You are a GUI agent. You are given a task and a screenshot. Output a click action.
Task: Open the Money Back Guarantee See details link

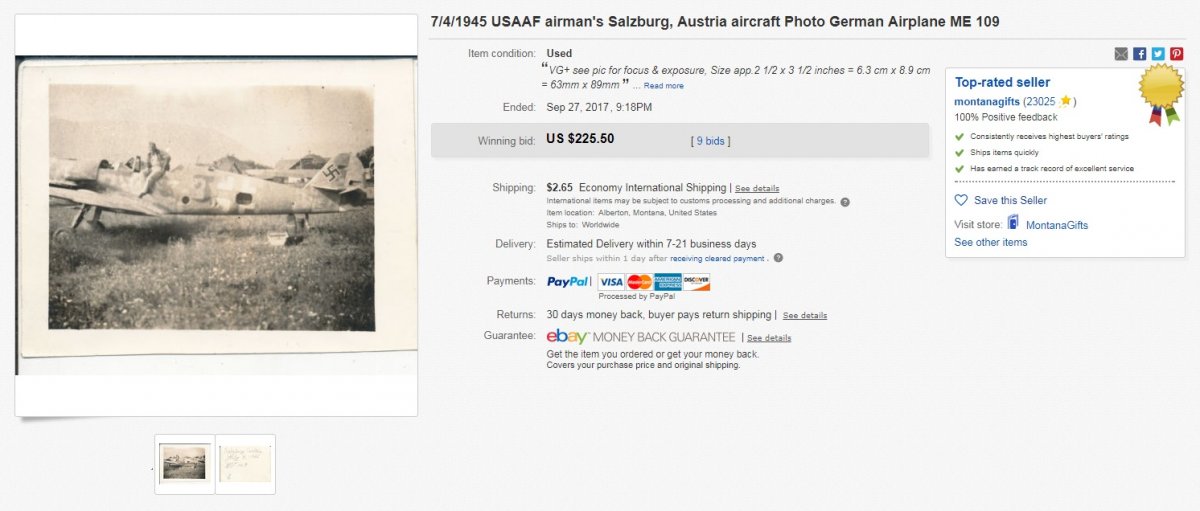pyautogui.click(x=769, y=338)
